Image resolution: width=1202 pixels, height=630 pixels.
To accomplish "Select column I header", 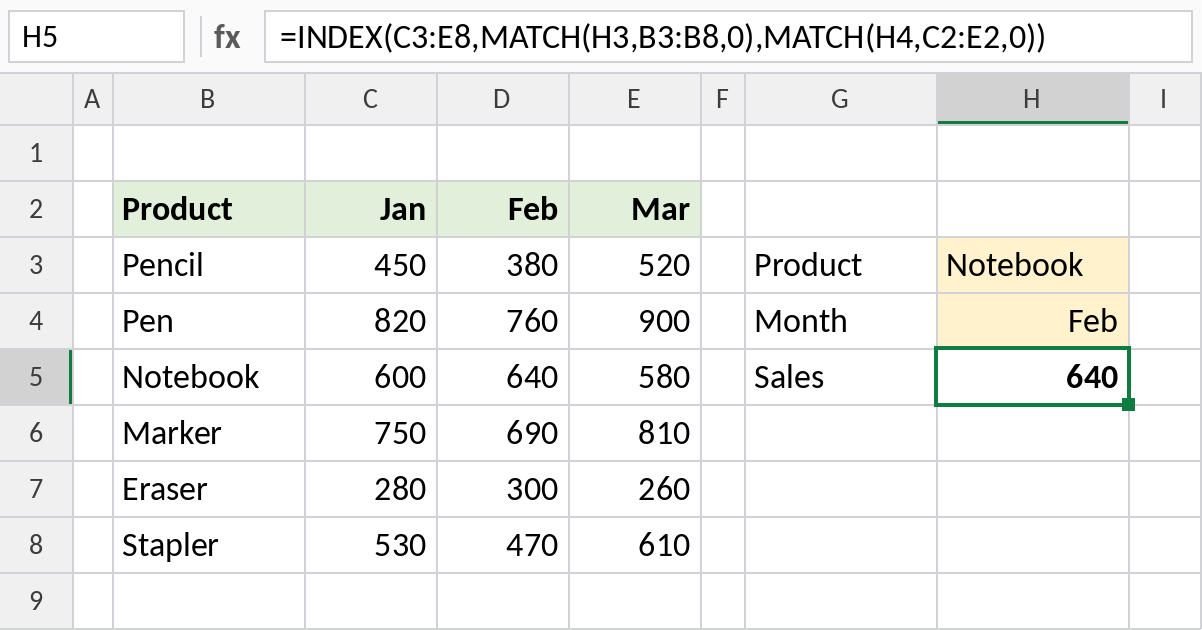I will (1165, 99).
